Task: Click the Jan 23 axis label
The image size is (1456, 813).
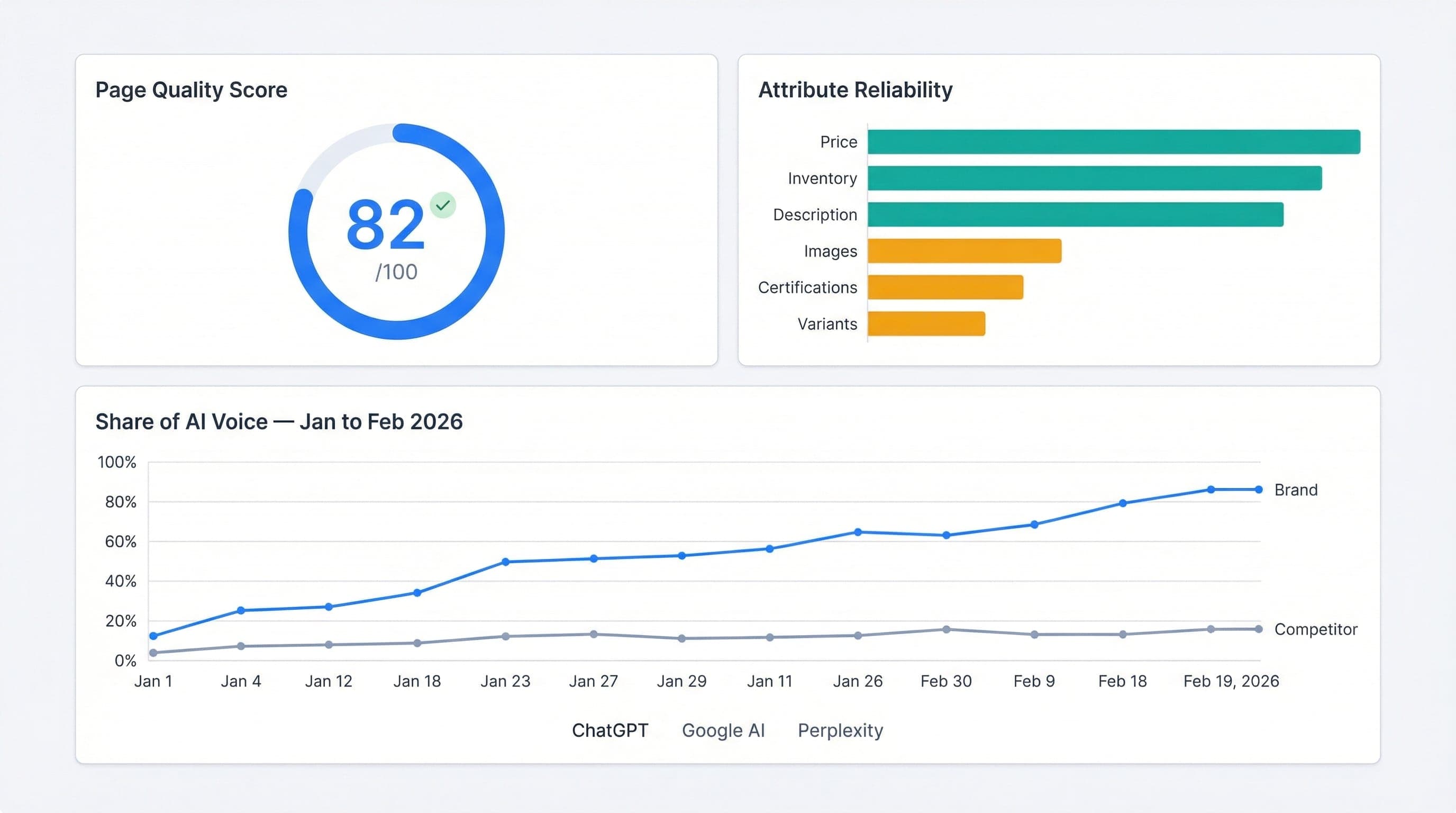Action: [x=505, y=681]
